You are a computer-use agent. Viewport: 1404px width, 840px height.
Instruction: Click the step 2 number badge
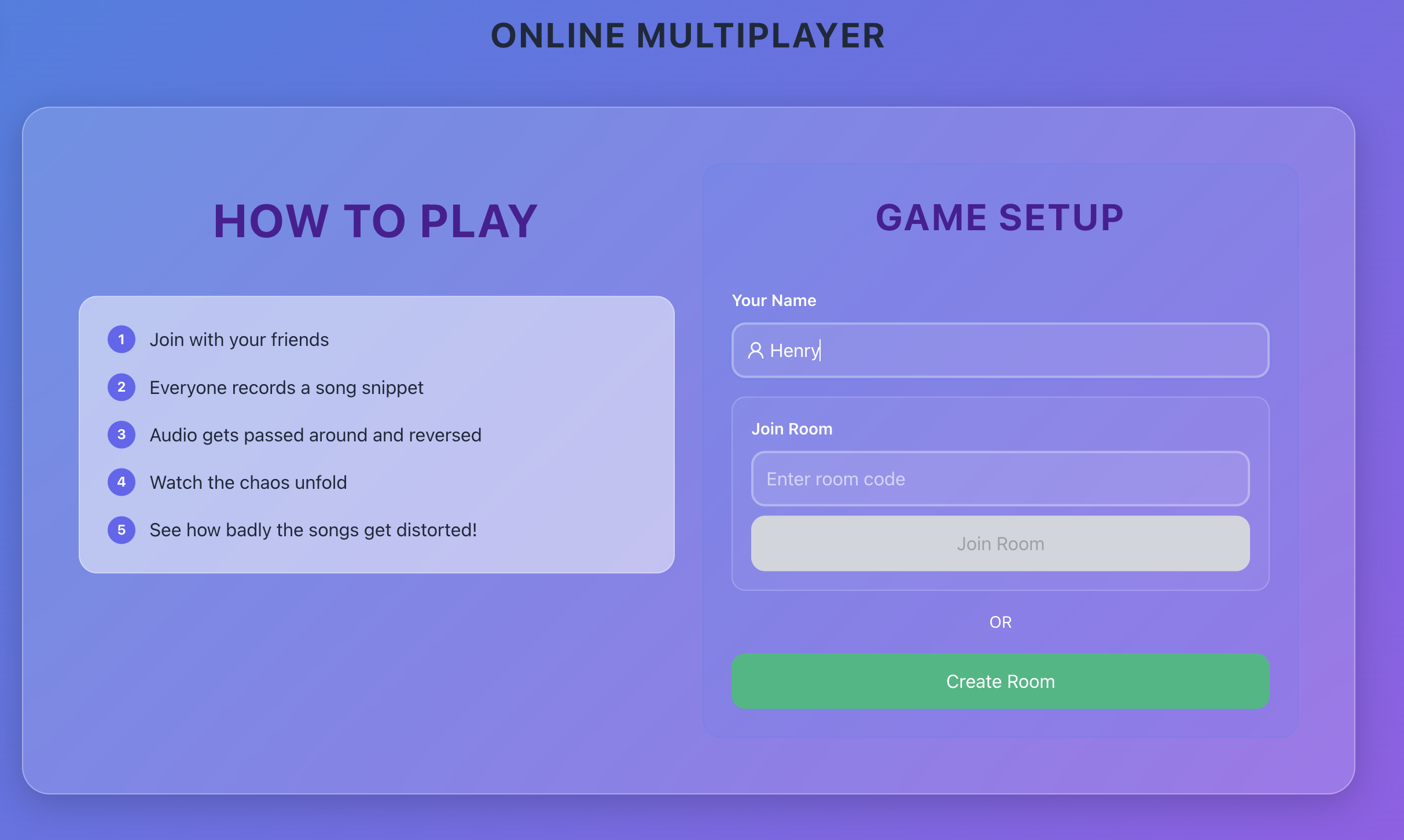coord(122,387)
